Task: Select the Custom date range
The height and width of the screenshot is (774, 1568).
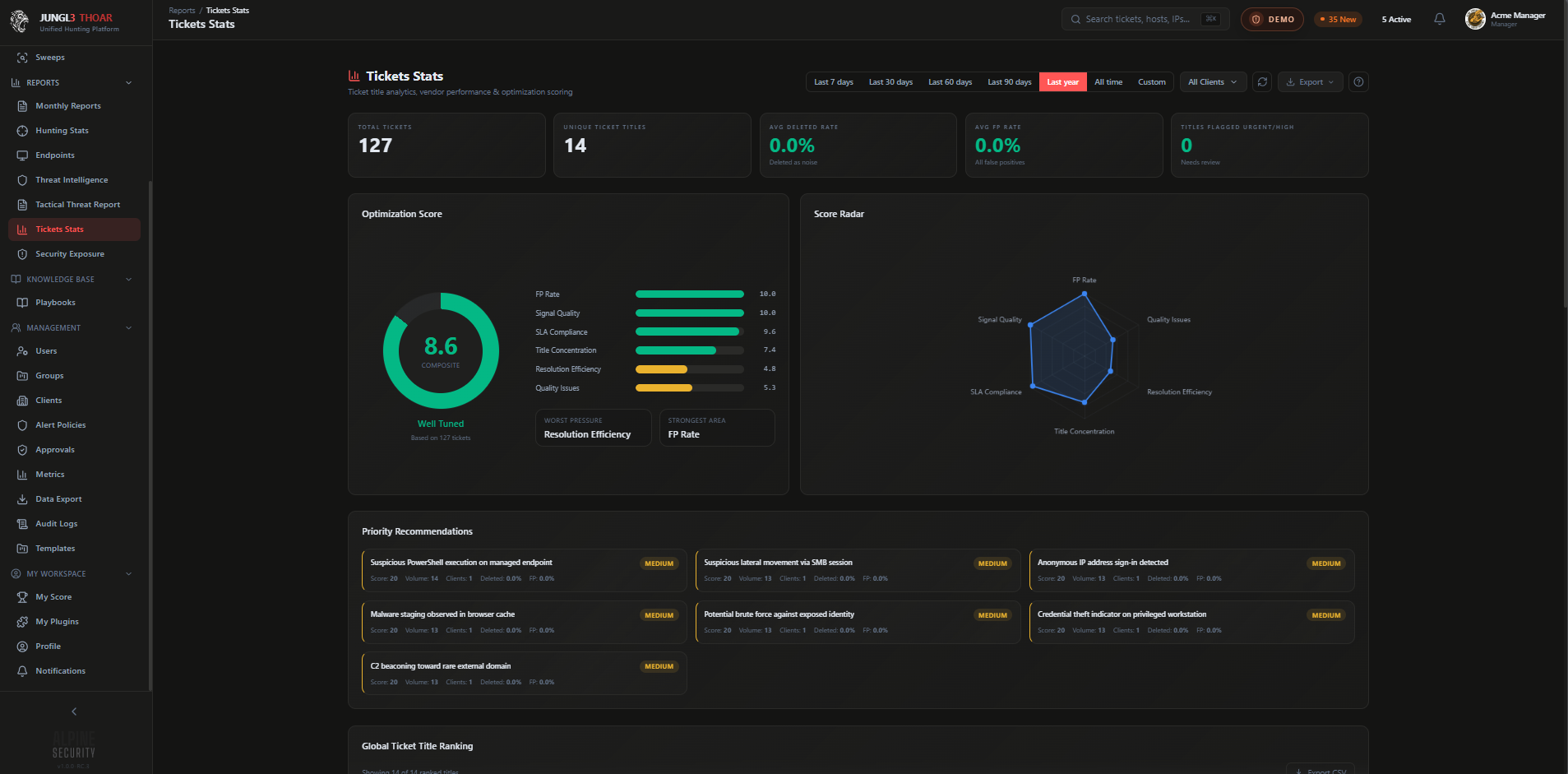Action: click(x=1151, y=82)
